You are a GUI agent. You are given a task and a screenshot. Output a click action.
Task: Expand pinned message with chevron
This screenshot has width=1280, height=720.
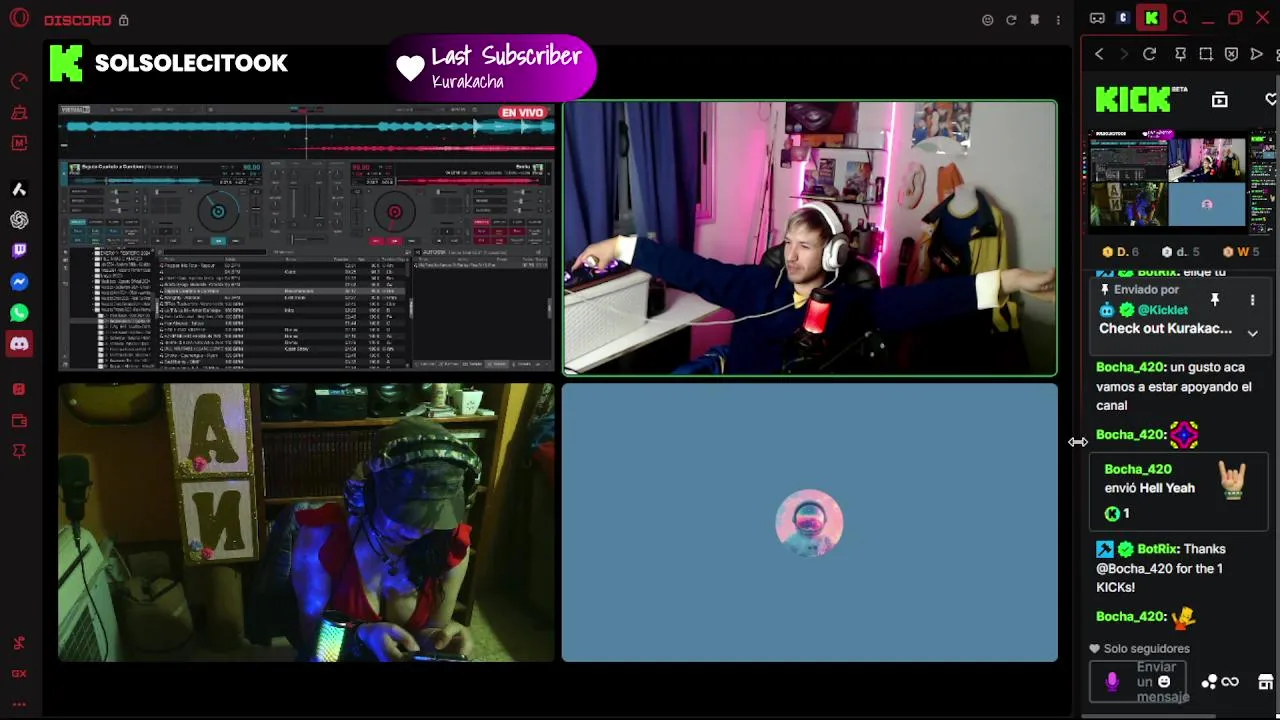pyautogui.click(x=1252, y=333)
